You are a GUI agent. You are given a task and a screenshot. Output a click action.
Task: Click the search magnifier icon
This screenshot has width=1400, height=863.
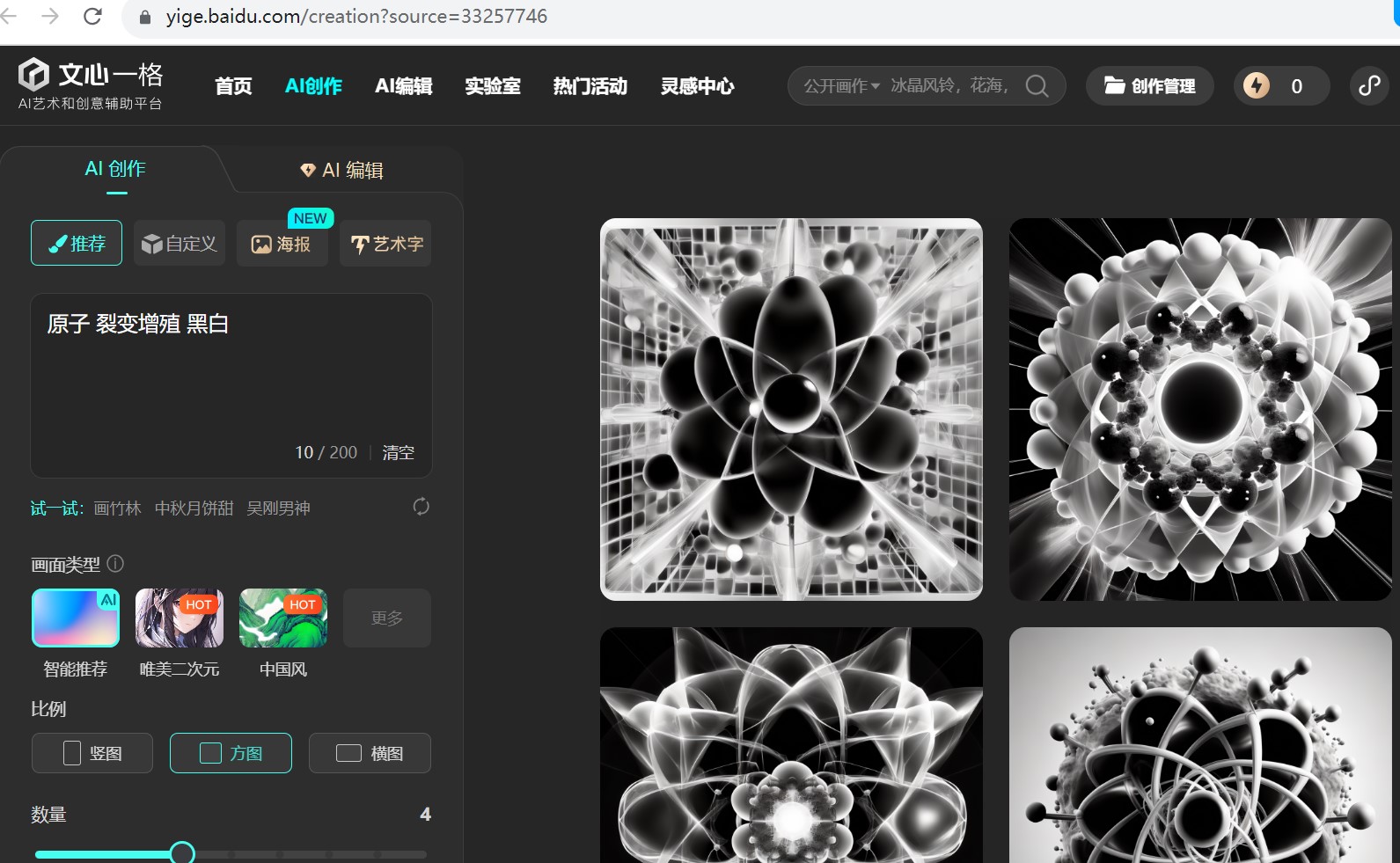pos(1037,86)
